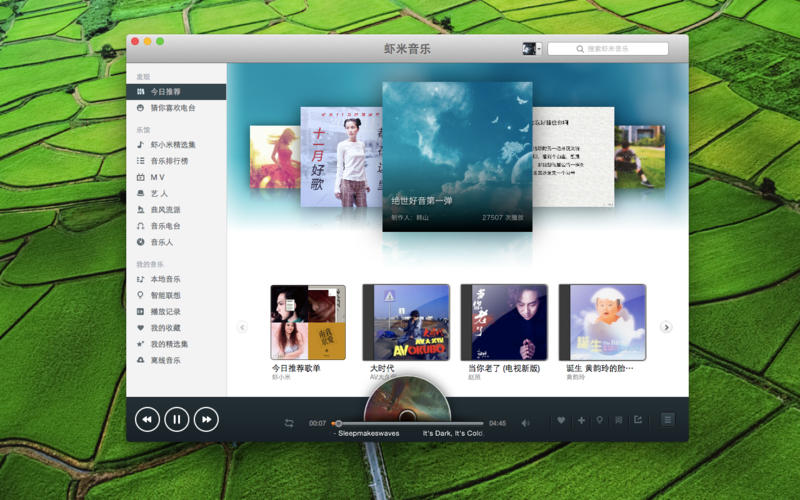This screenshot has width=800, height=500.
Task: Select the grass lawn carousel cover
Action: (x=640, y=157)
